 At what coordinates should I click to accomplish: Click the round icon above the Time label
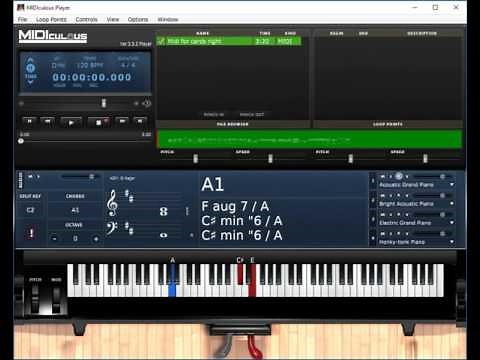pyautogui.click(x=30, y=68)
